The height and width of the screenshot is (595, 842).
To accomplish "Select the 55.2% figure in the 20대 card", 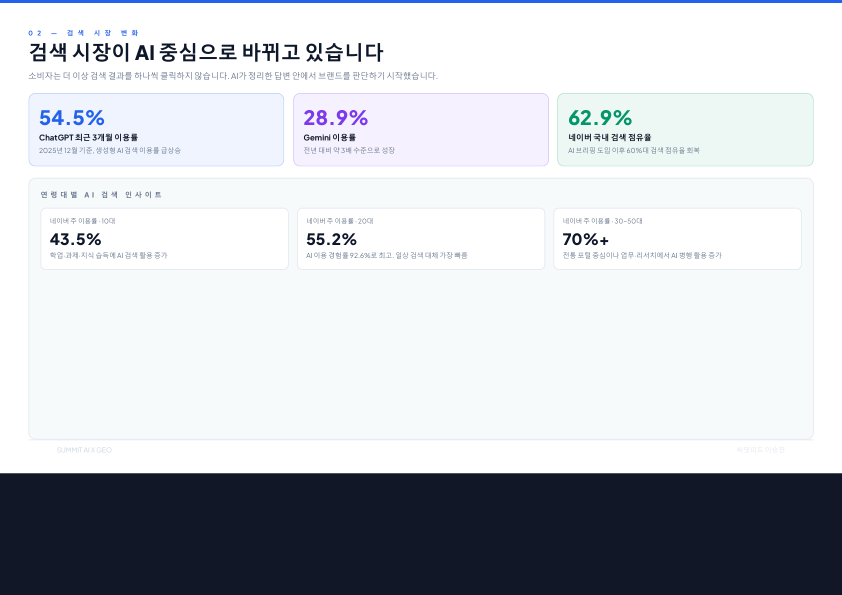I will tap(331, 239).
